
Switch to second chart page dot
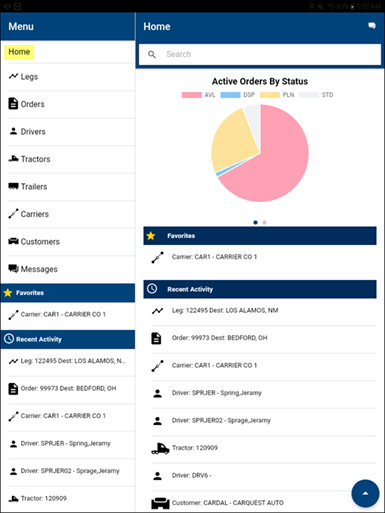(264, 222)
